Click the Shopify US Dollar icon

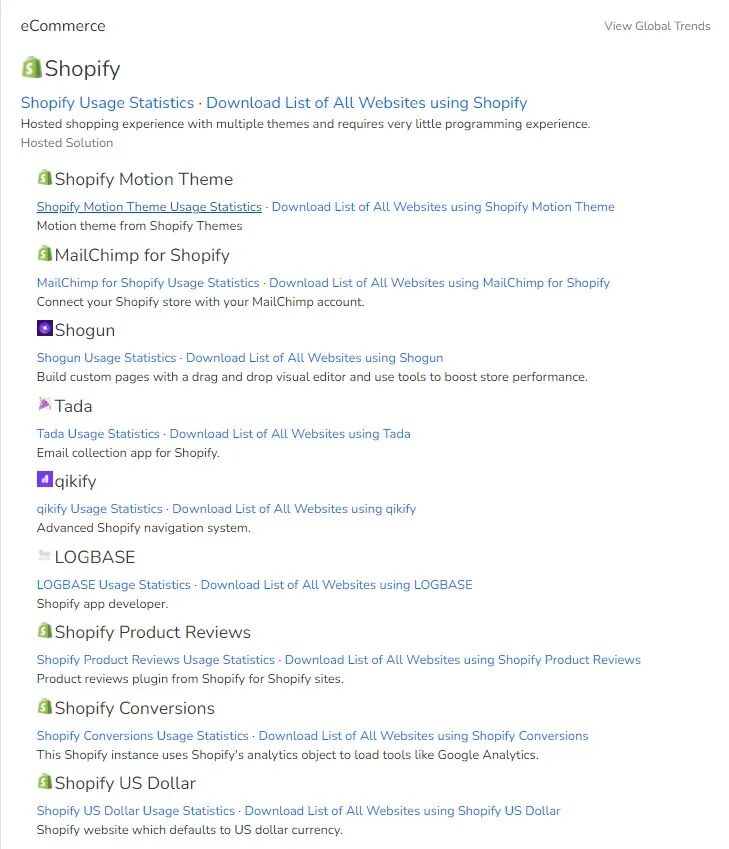pyautogui.click(x=44, y=781)
